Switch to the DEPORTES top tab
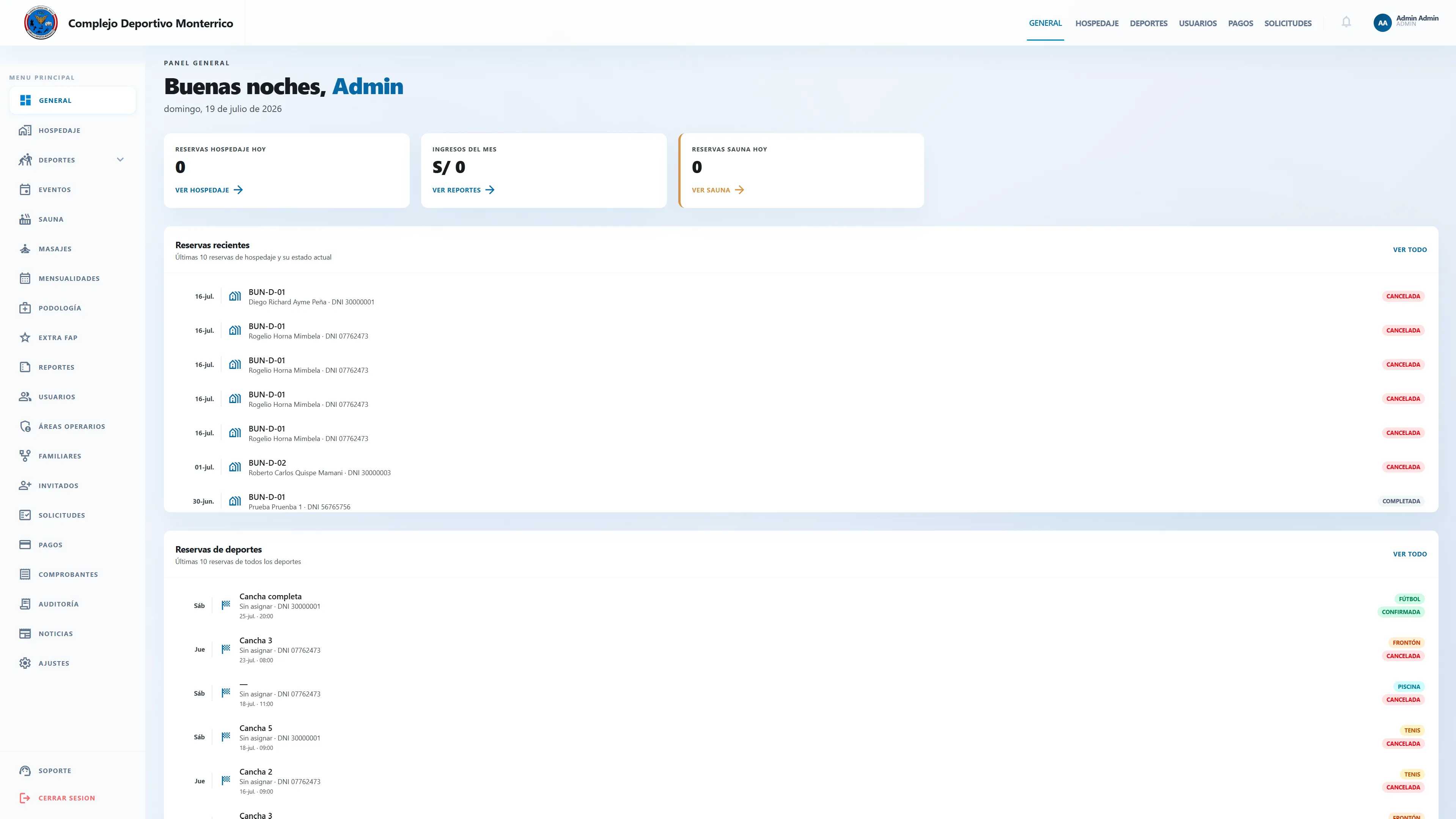1456x819 pixels. 1148,23
